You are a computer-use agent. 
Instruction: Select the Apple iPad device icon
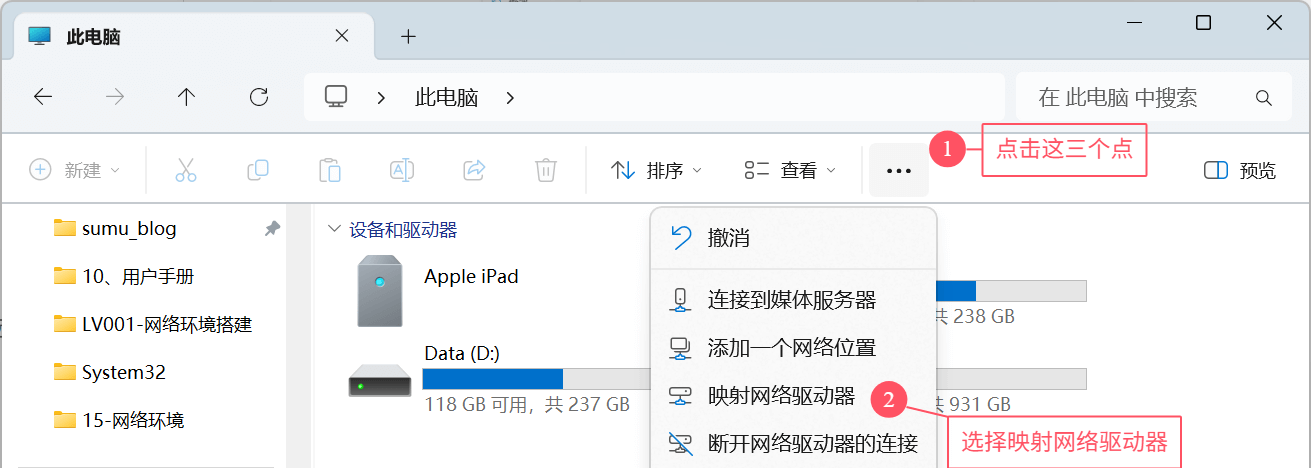pyautogui.click(x=380, y=290)
